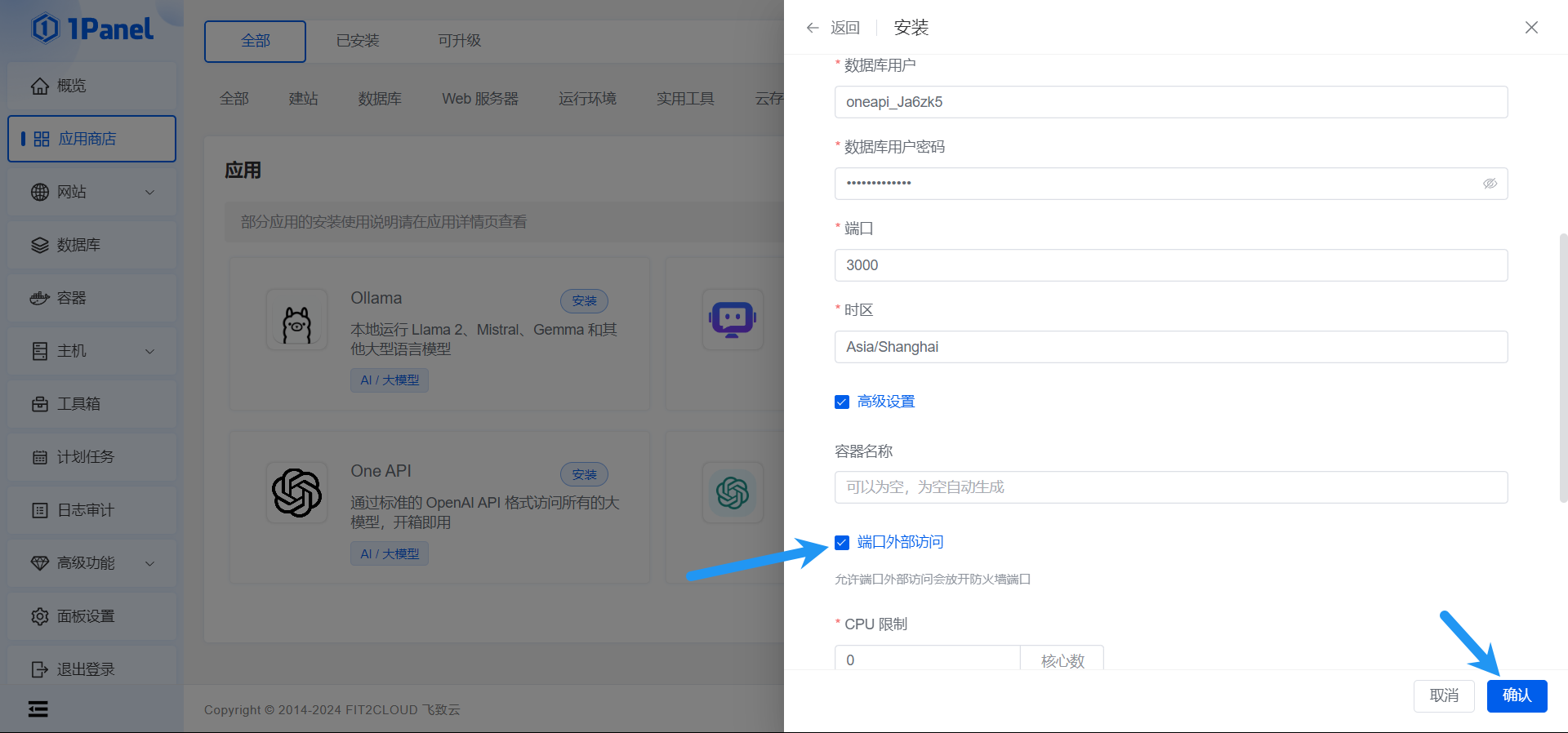
Task: Show the database password via eye icon
Action: (x=1490, y=184)
